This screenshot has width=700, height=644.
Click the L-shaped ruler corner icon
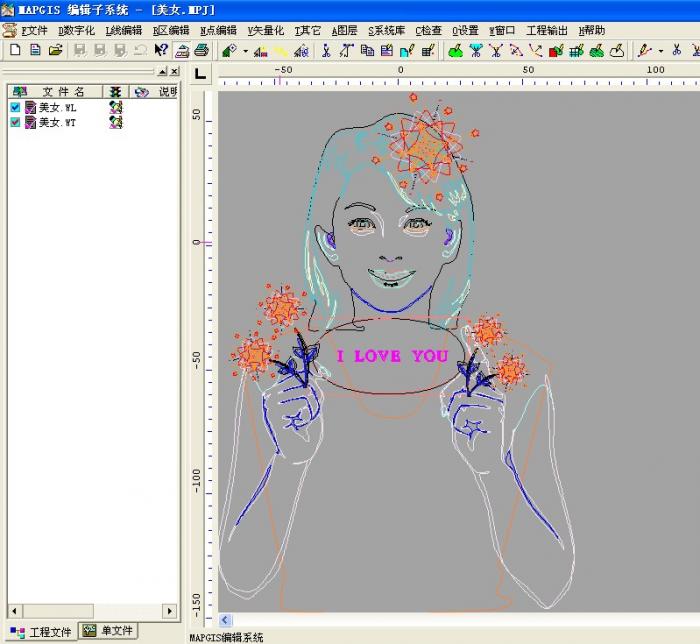[x=201, y=73]
